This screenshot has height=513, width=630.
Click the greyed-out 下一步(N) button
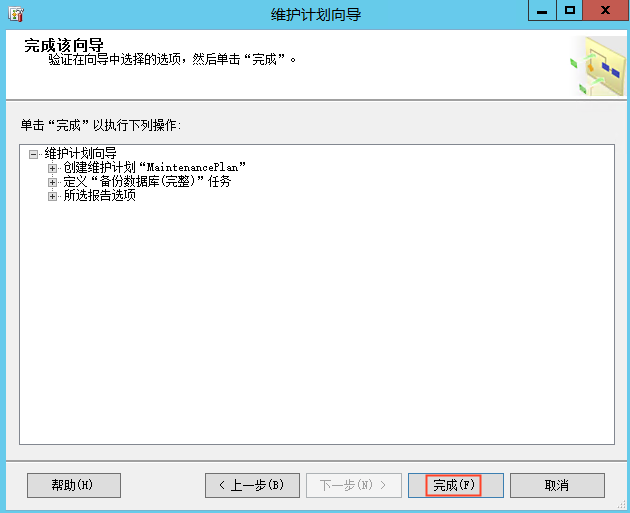[354, 485]
